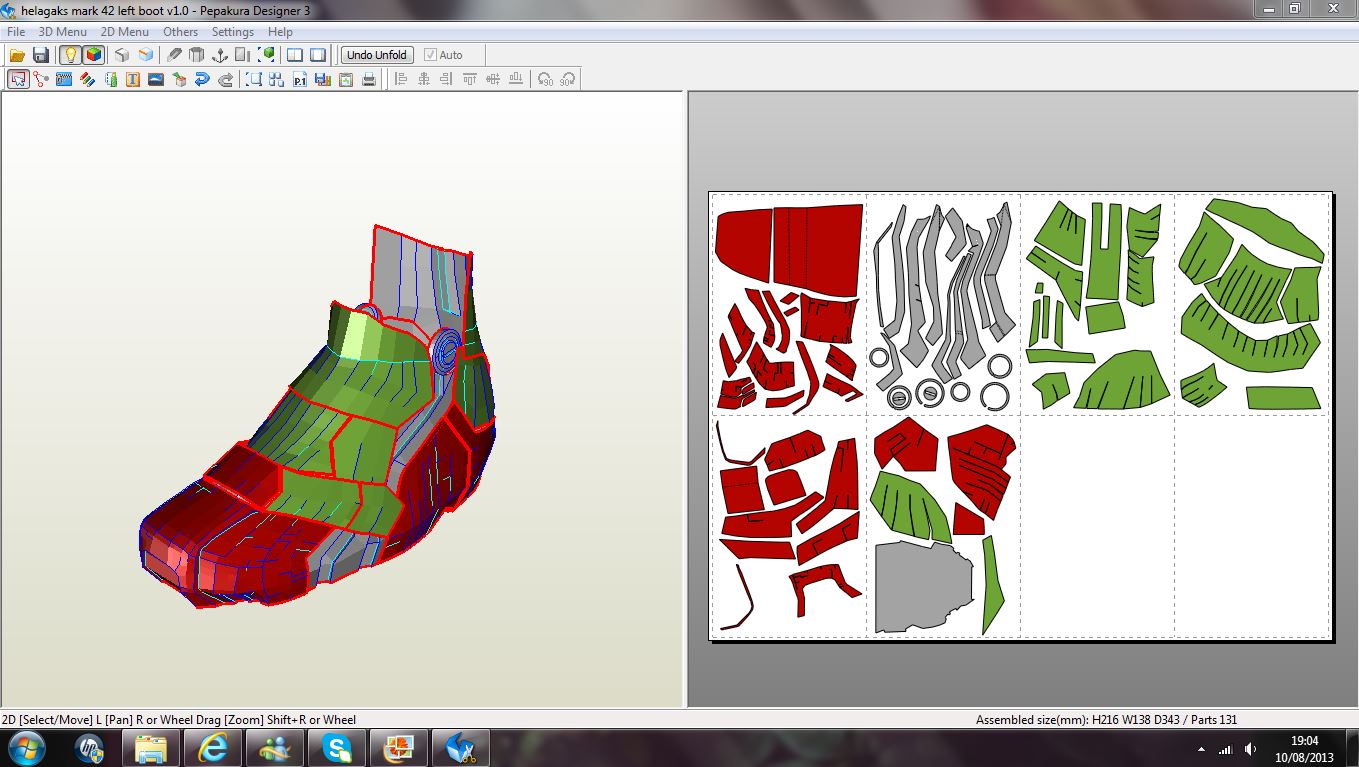Select the Select/Move arrow tool

18,79
